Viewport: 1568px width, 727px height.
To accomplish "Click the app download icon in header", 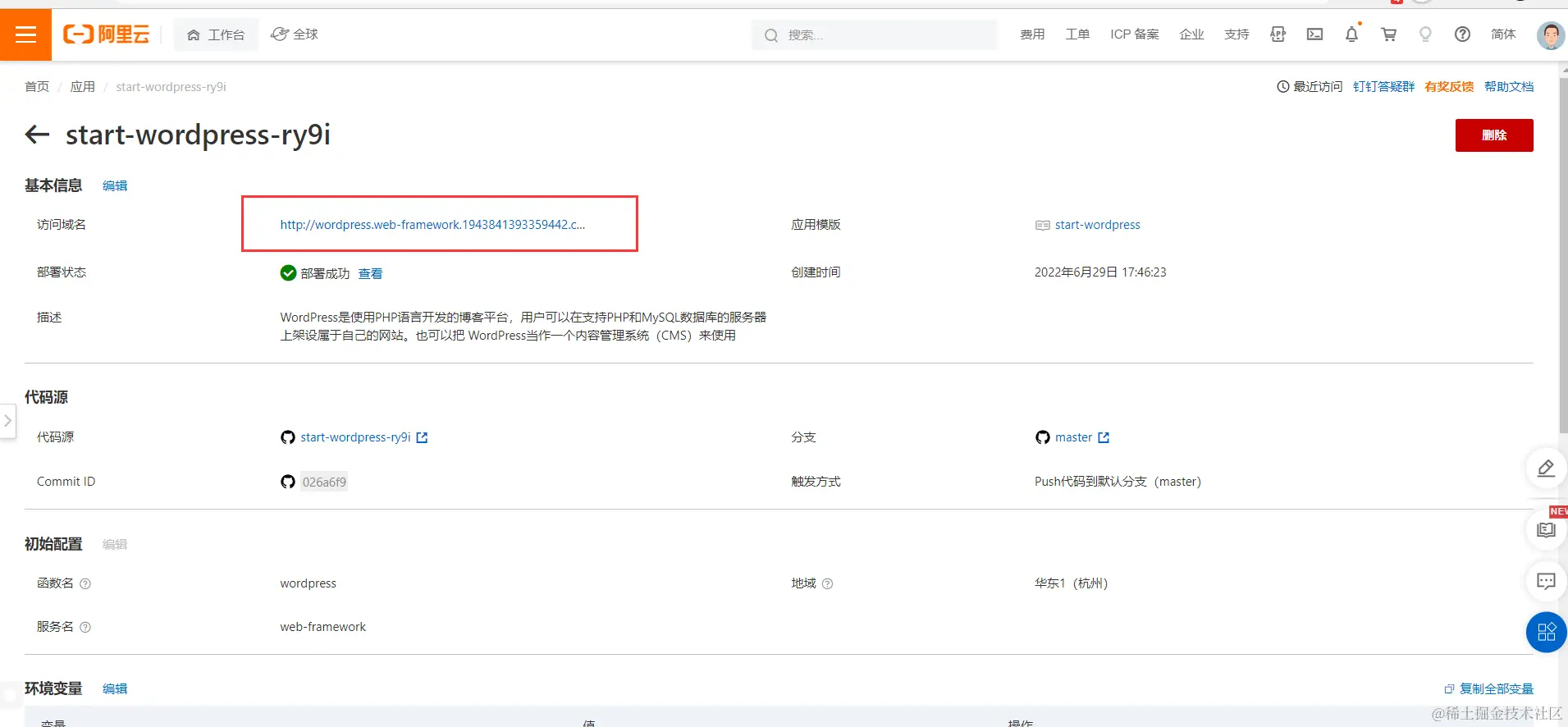I will [x=1278, y=34].
